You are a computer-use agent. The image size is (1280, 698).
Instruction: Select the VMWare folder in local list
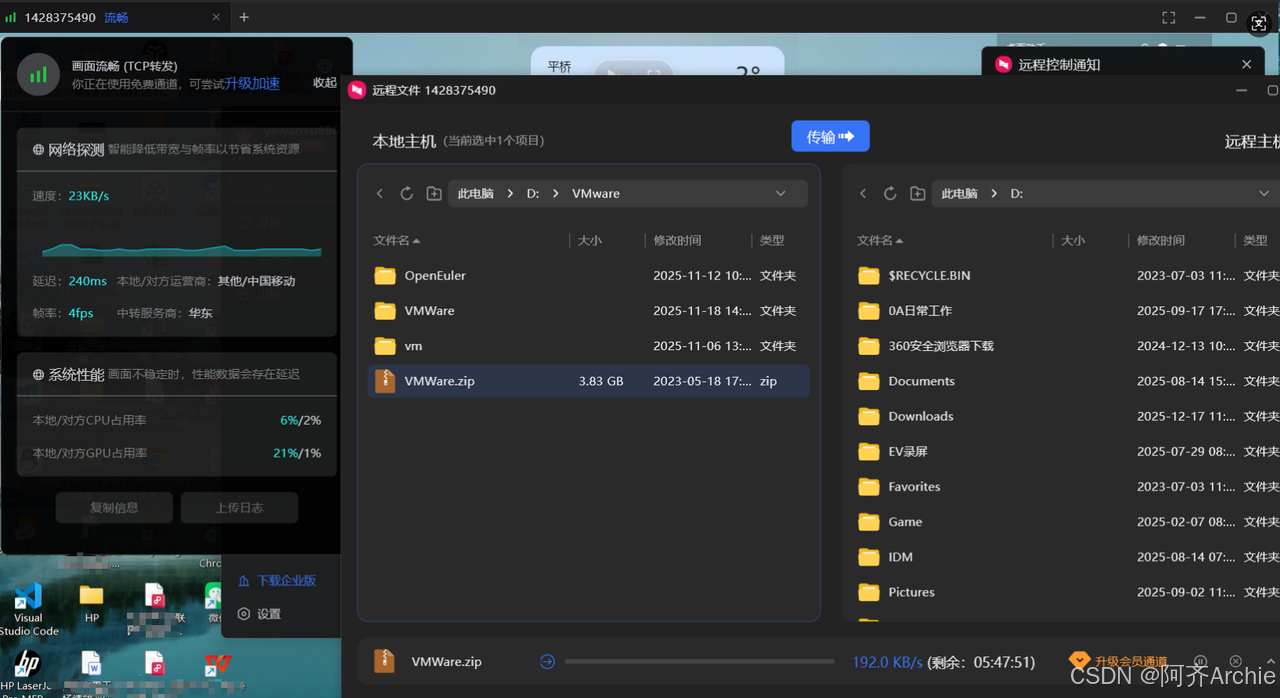click(588, 311)
